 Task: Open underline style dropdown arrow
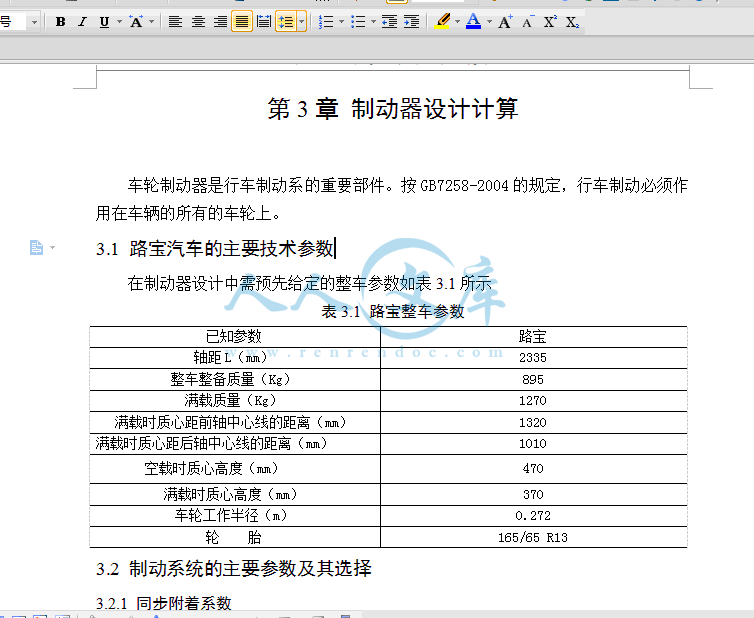pyautogui.click(x=119, y=22)
